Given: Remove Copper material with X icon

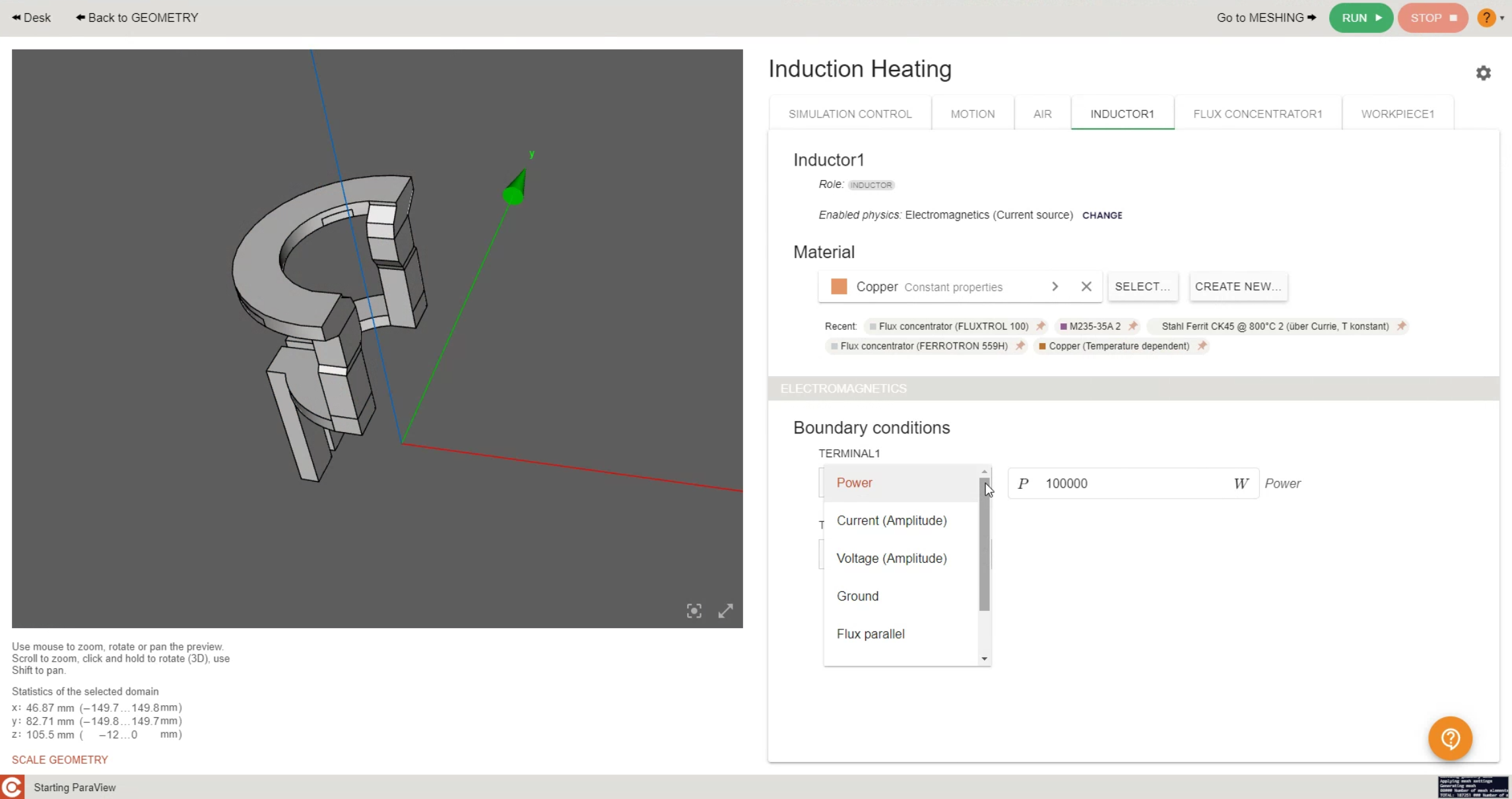Looking at the screenshot, I should coord(1087,287).
